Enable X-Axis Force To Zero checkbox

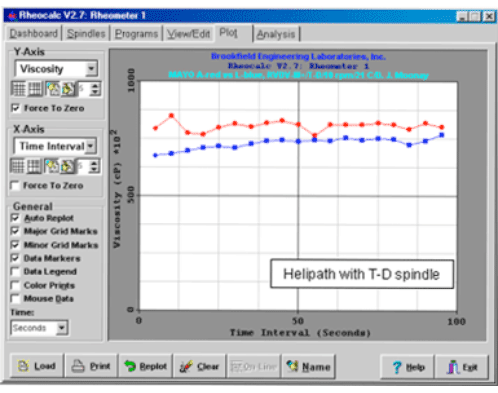click(15, 185)
